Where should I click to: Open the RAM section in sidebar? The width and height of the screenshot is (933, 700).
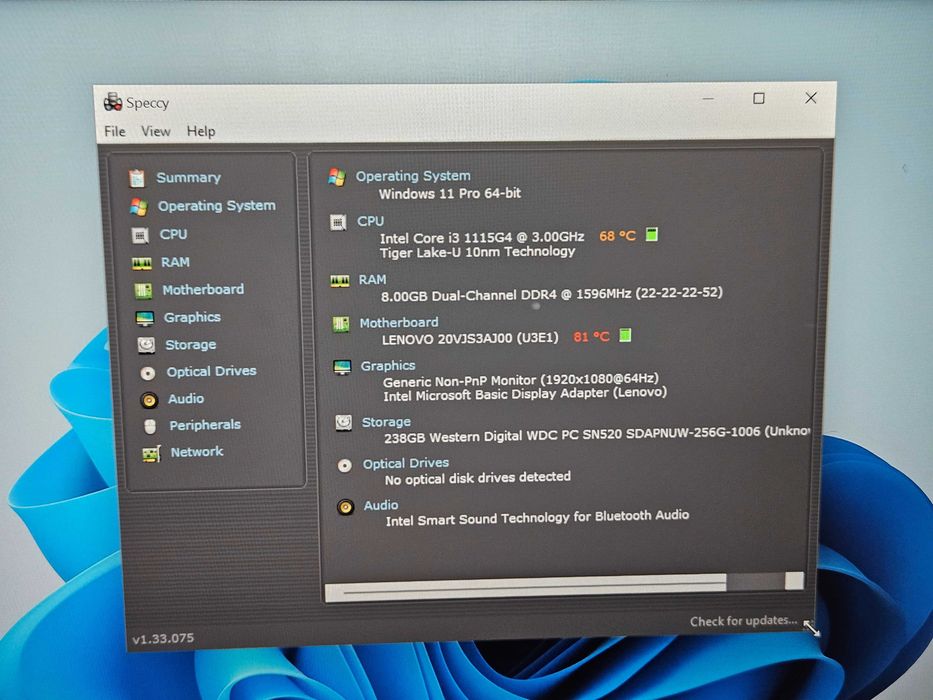click(175, 262)
